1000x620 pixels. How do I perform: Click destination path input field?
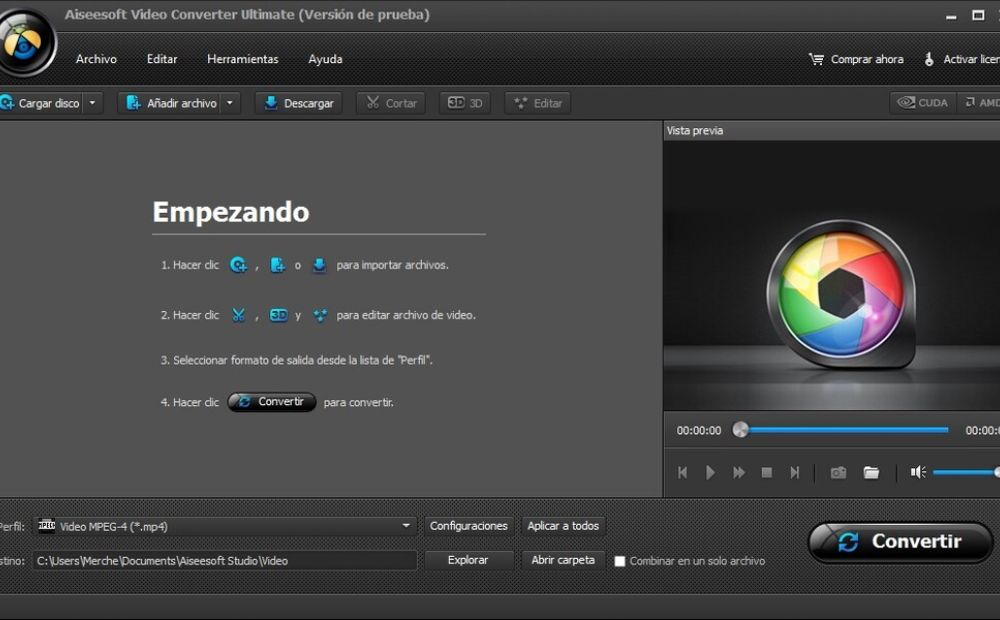click(225, 561)
